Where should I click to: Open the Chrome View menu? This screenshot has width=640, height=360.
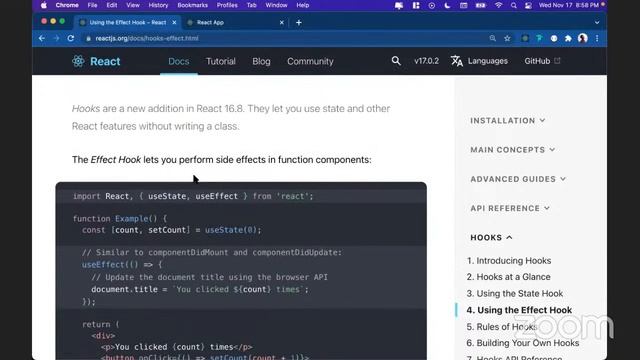(x=133, y=5)
